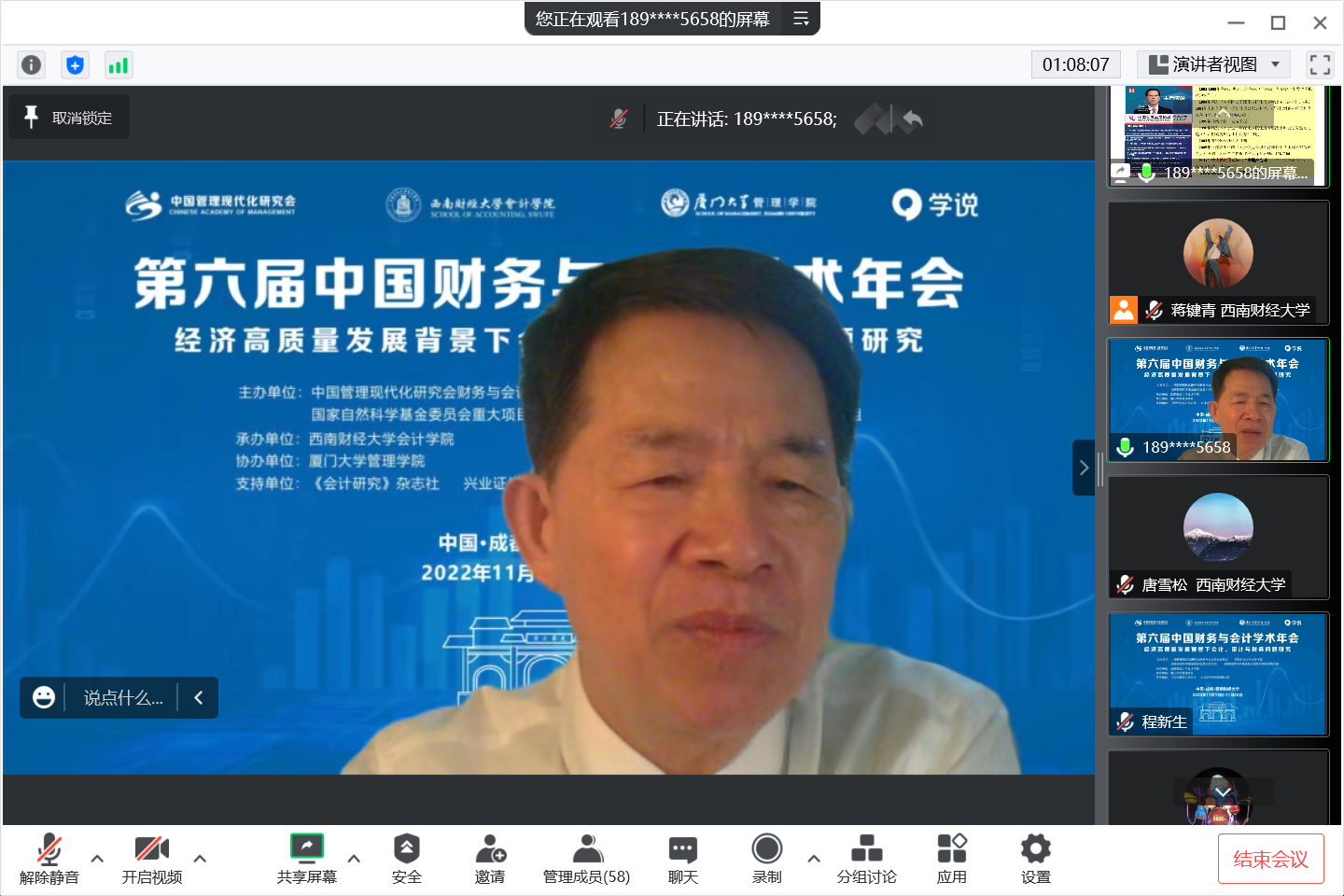
Task: Open breakout rooms (分组讨论)
Action: pyautogui.click(x=866, y=859)
